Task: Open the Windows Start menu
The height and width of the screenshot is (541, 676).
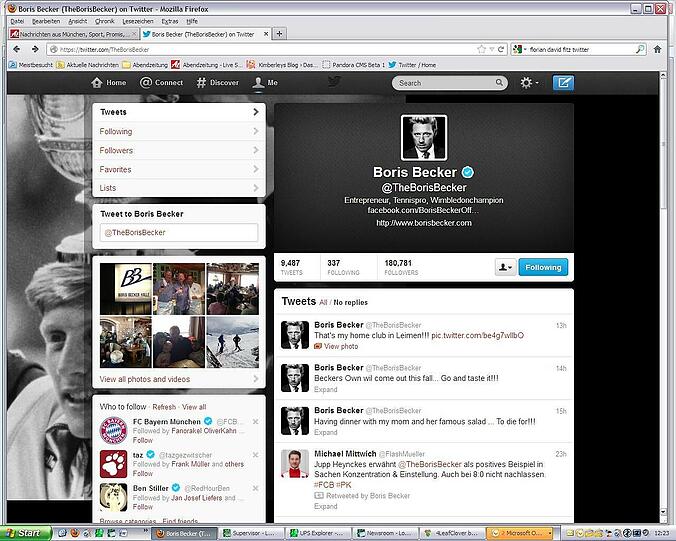Action: [25, 533]
